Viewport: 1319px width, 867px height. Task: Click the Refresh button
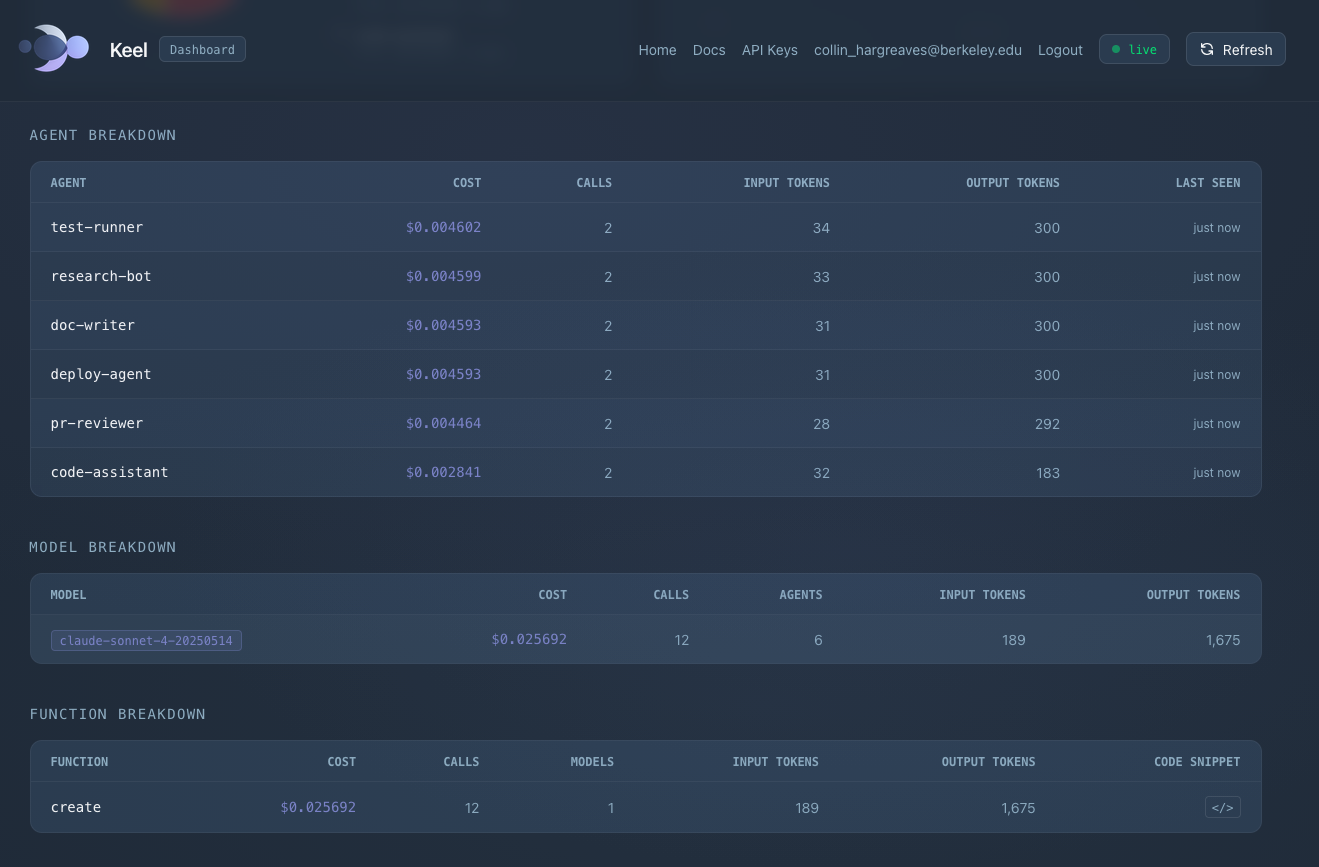click(x=1236, y=49)
